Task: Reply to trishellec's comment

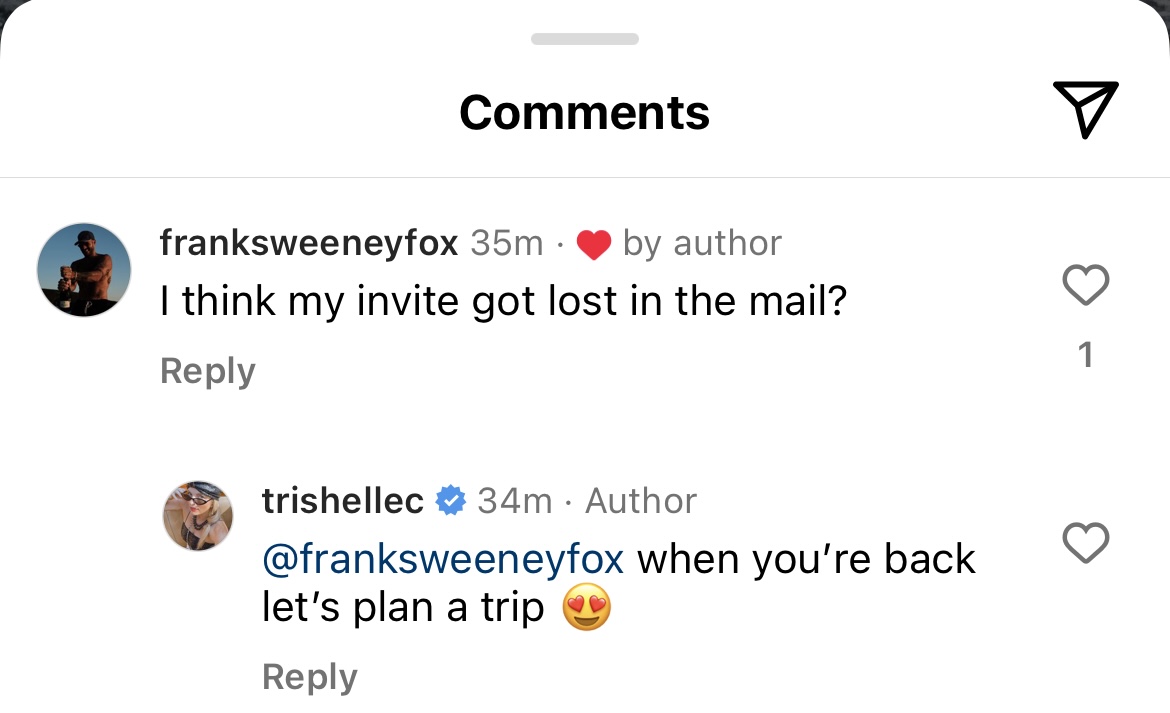Action: tap(310, 677)
